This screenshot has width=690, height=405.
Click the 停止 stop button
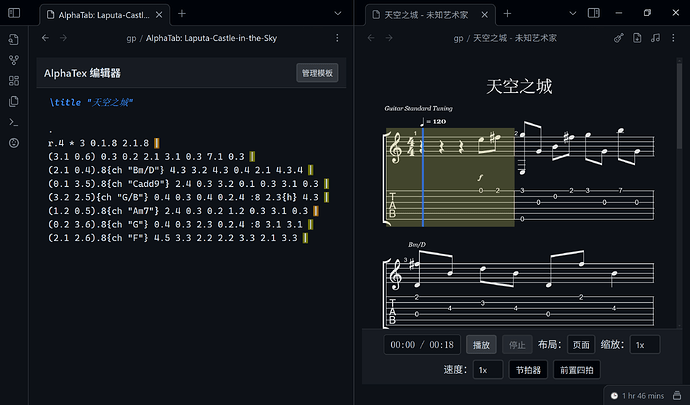coord(518,345)
